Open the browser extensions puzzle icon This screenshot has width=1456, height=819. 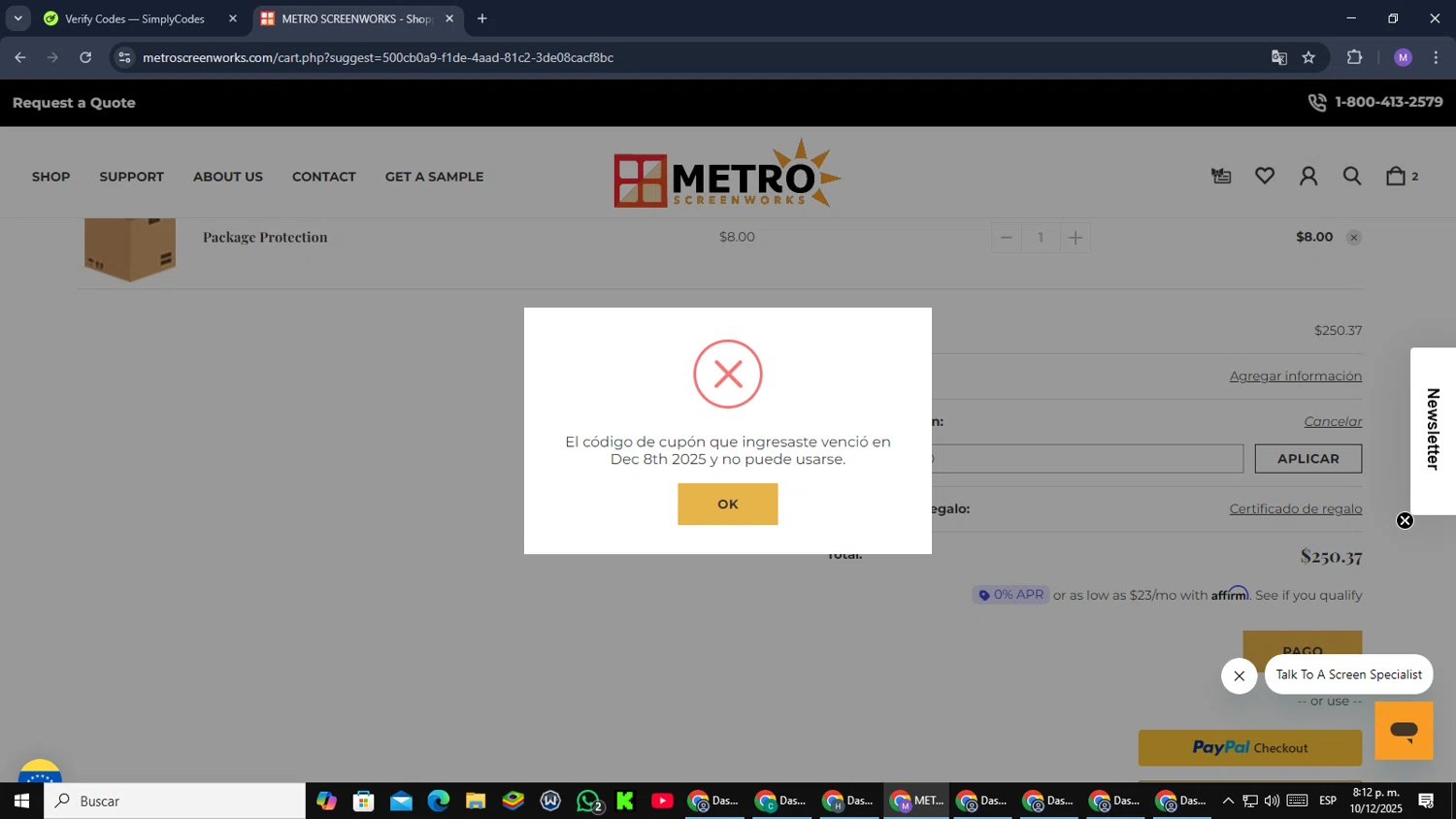(x=1354, y=57)
